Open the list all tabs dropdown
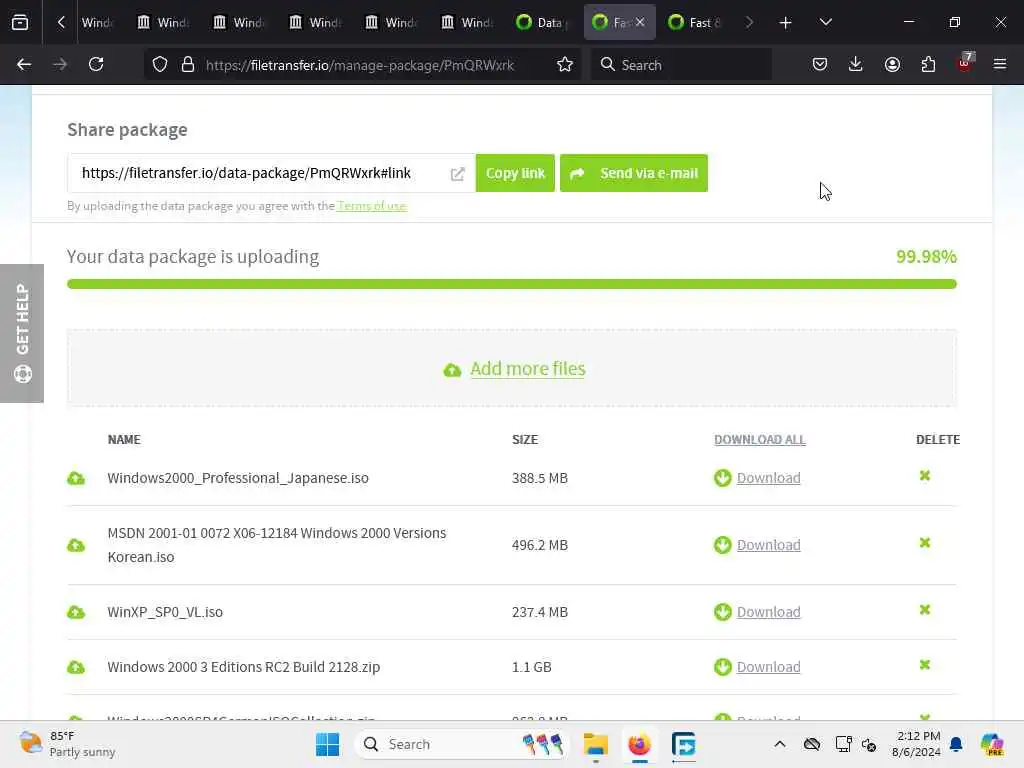The image size is (1024, 768). (x=825, y=22)
